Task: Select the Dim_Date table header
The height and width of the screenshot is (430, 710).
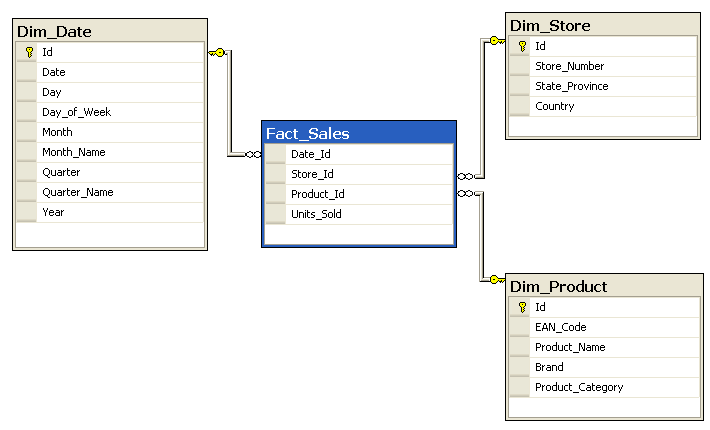Action: (110, 31)
